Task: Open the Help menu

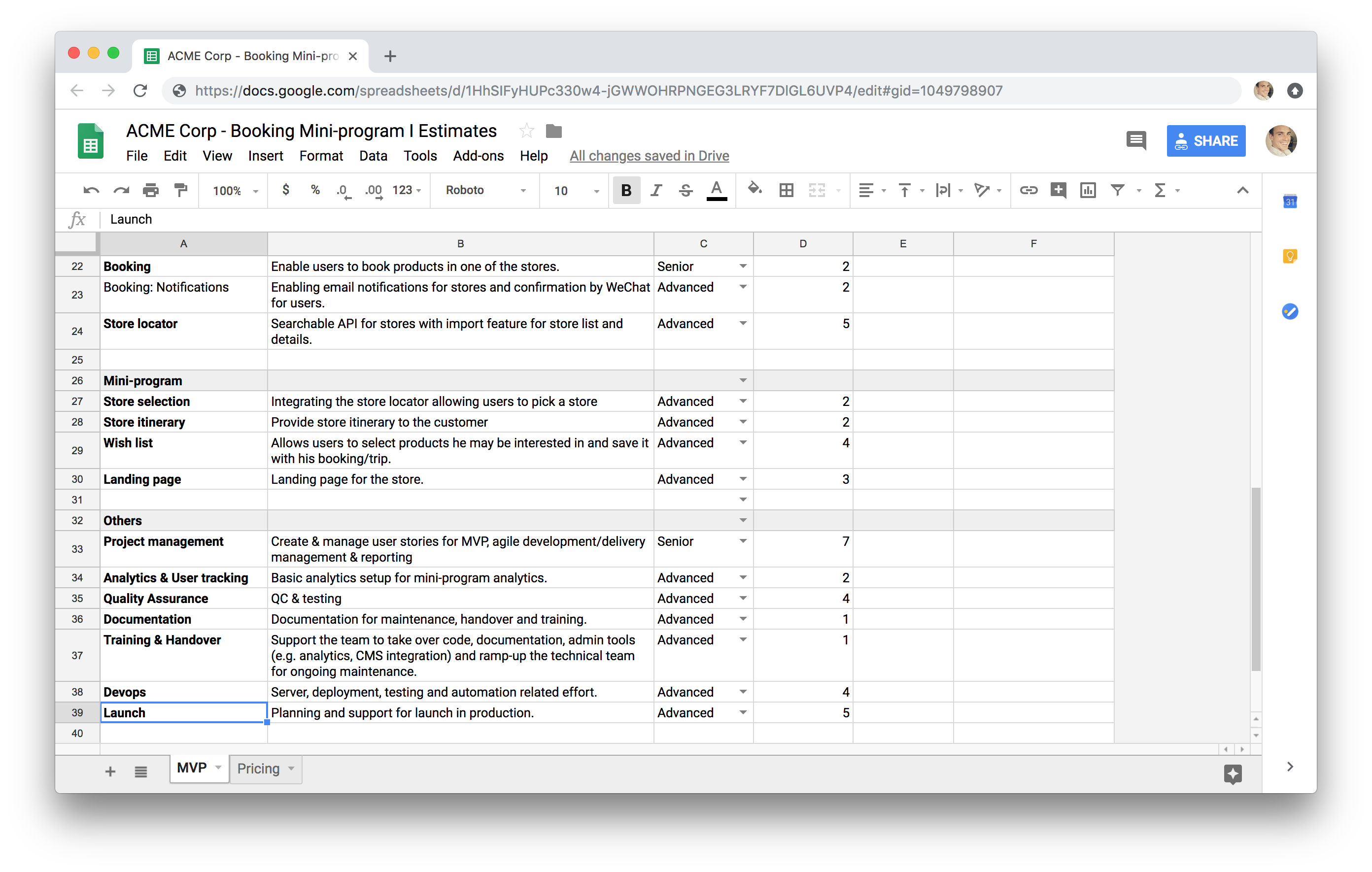Action: click(x=533, y=156)
